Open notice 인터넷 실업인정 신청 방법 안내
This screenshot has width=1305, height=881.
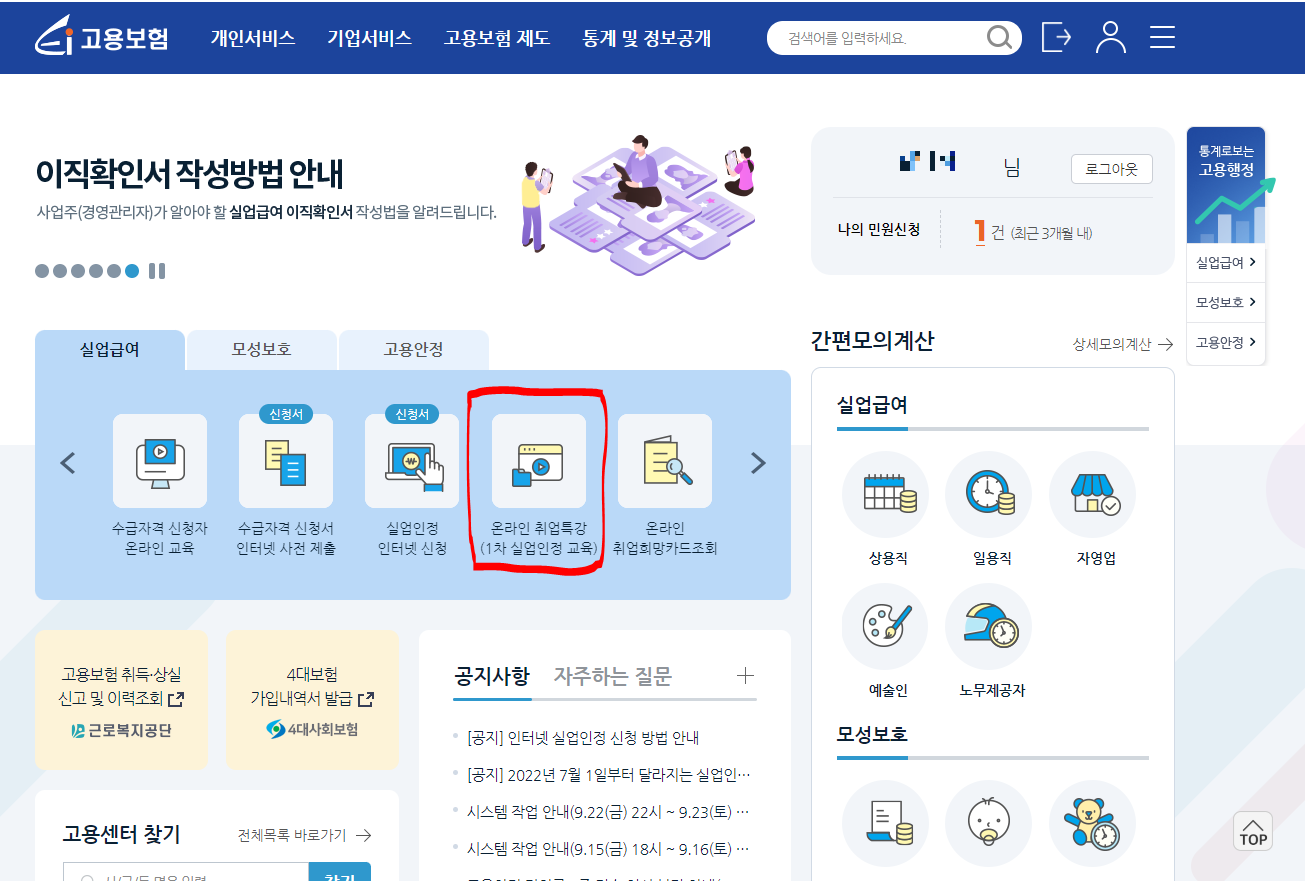tap(582, 738)
